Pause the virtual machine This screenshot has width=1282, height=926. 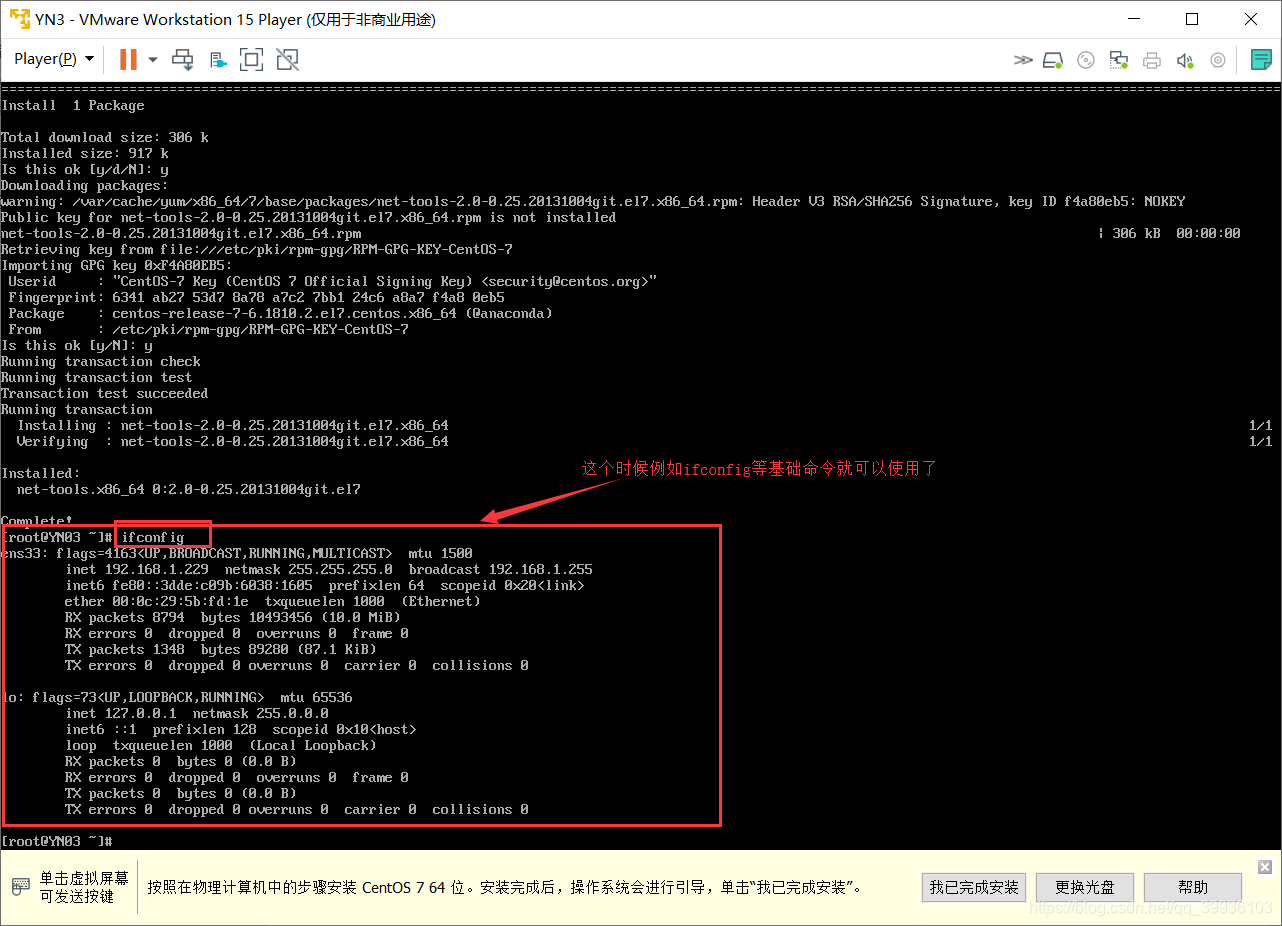[128, 59]
